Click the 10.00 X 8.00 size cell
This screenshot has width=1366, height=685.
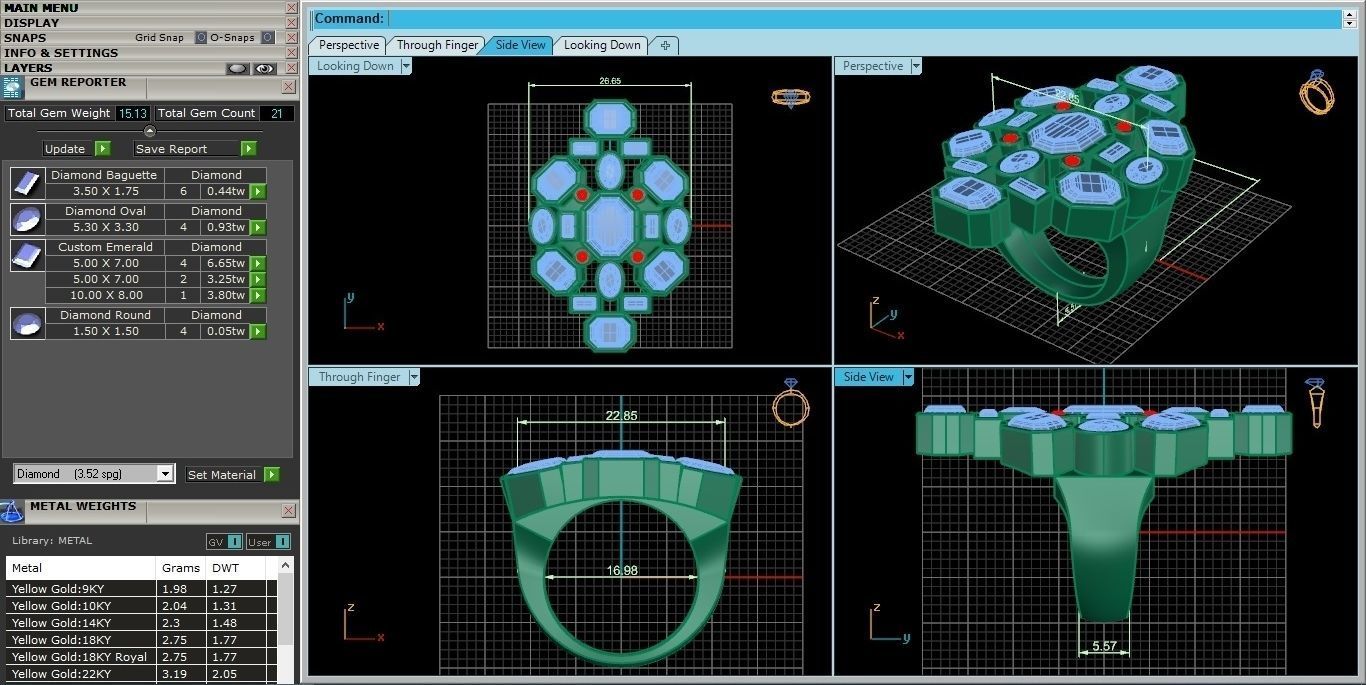tap(105, 295)
